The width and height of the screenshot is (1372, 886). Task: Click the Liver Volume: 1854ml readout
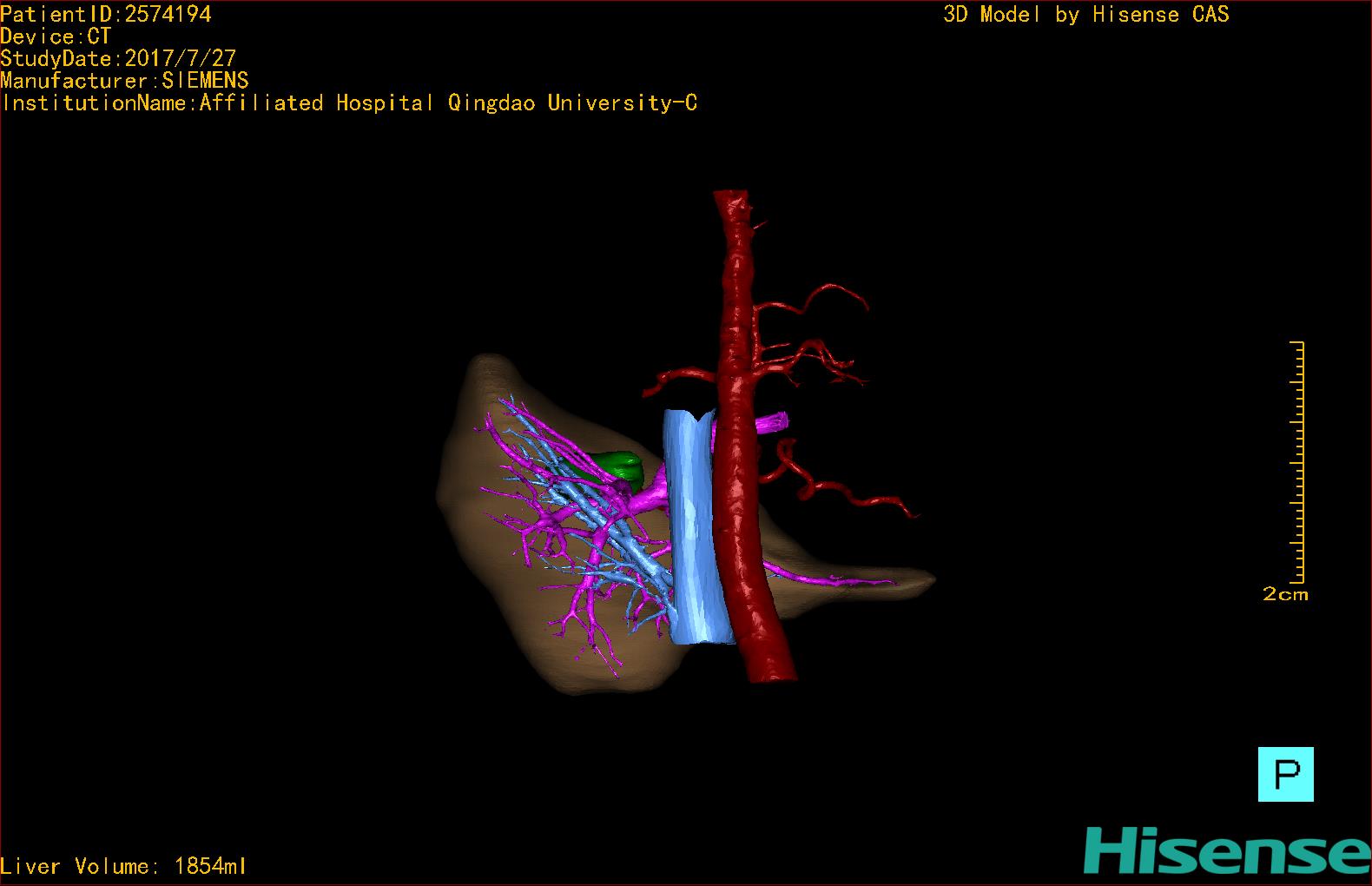tap(123, 866)
